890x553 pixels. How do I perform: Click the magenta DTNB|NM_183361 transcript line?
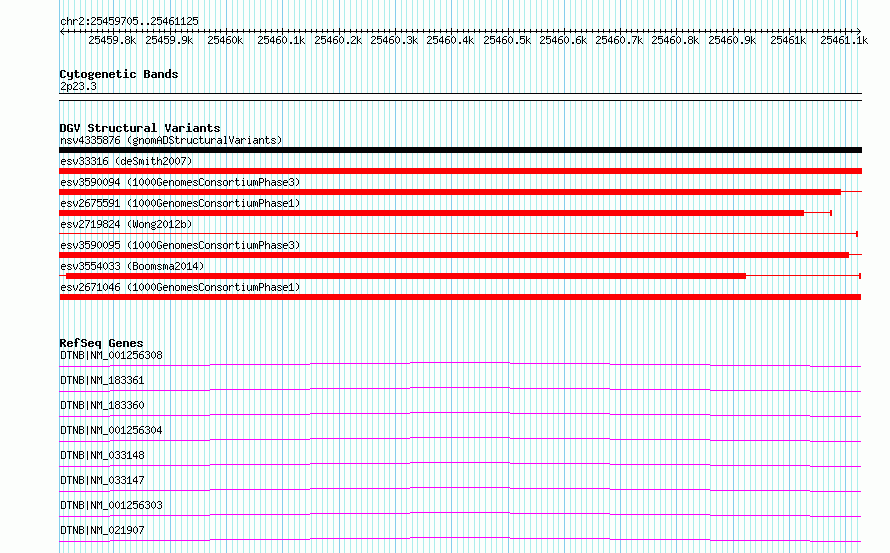460,389
